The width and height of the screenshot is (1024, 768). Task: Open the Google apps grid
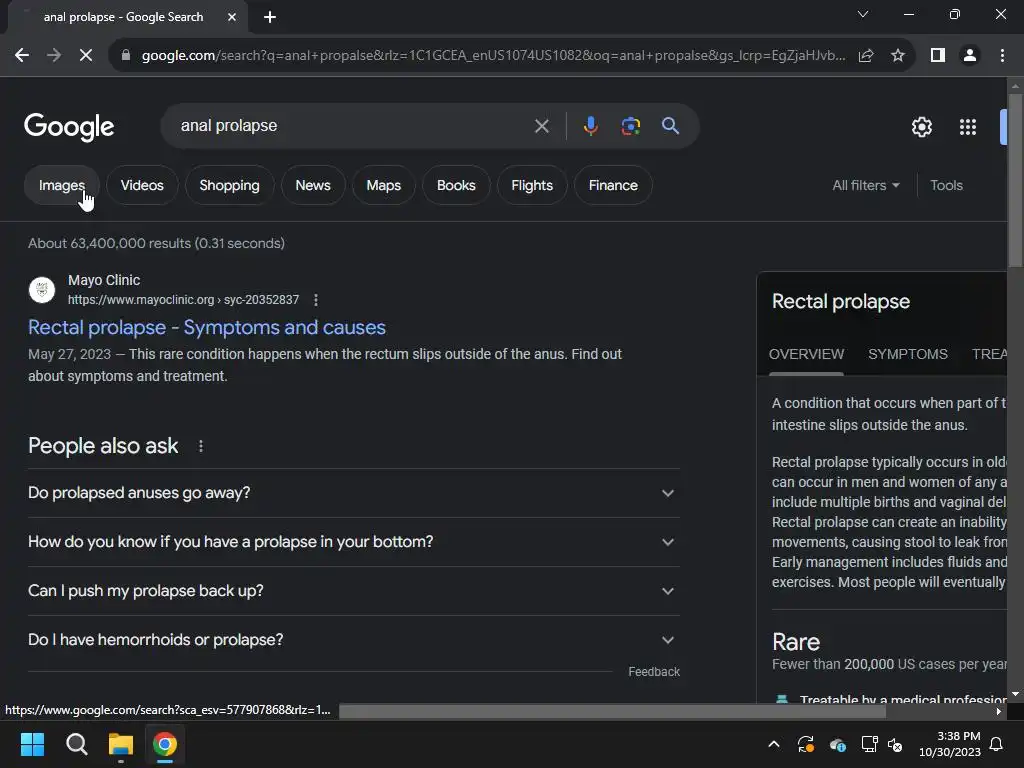point(968,127)
